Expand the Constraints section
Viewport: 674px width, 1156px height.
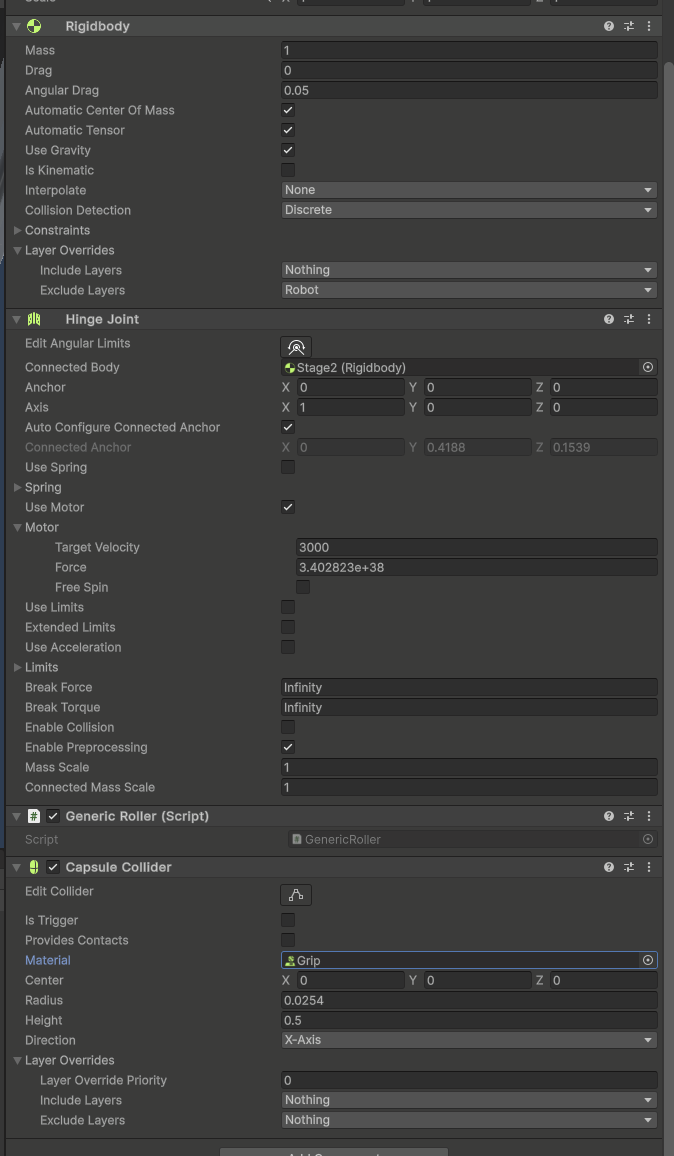pos(18,230)
